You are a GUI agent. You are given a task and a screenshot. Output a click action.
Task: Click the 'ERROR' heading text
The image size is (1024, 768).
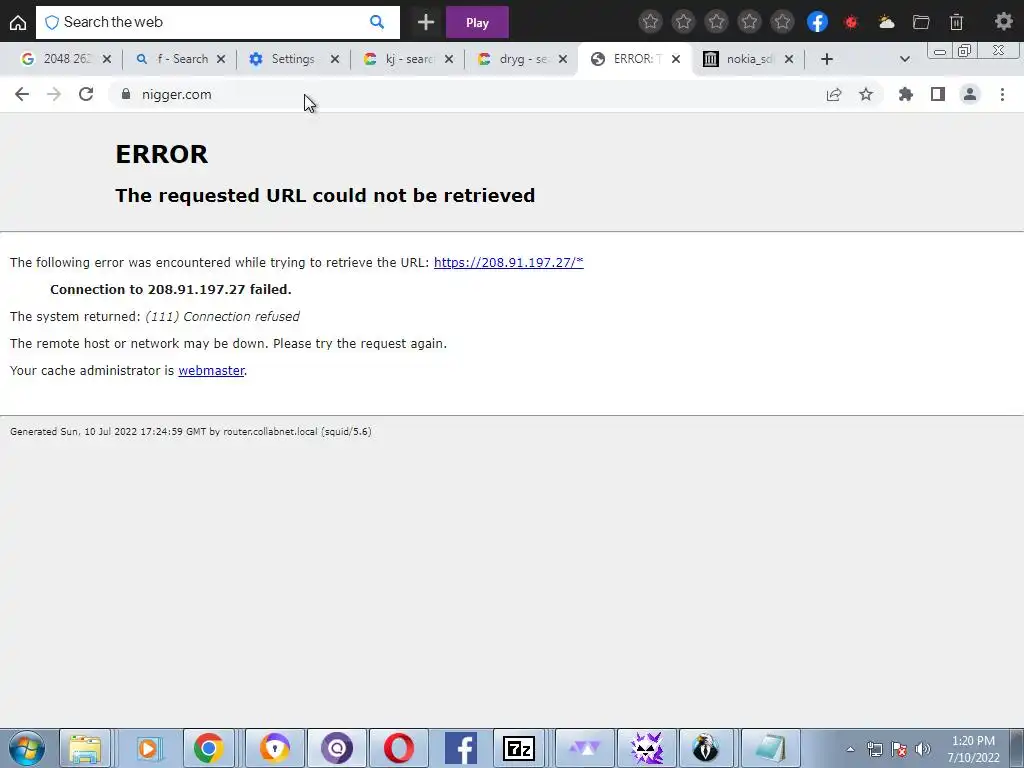(161, 154)
